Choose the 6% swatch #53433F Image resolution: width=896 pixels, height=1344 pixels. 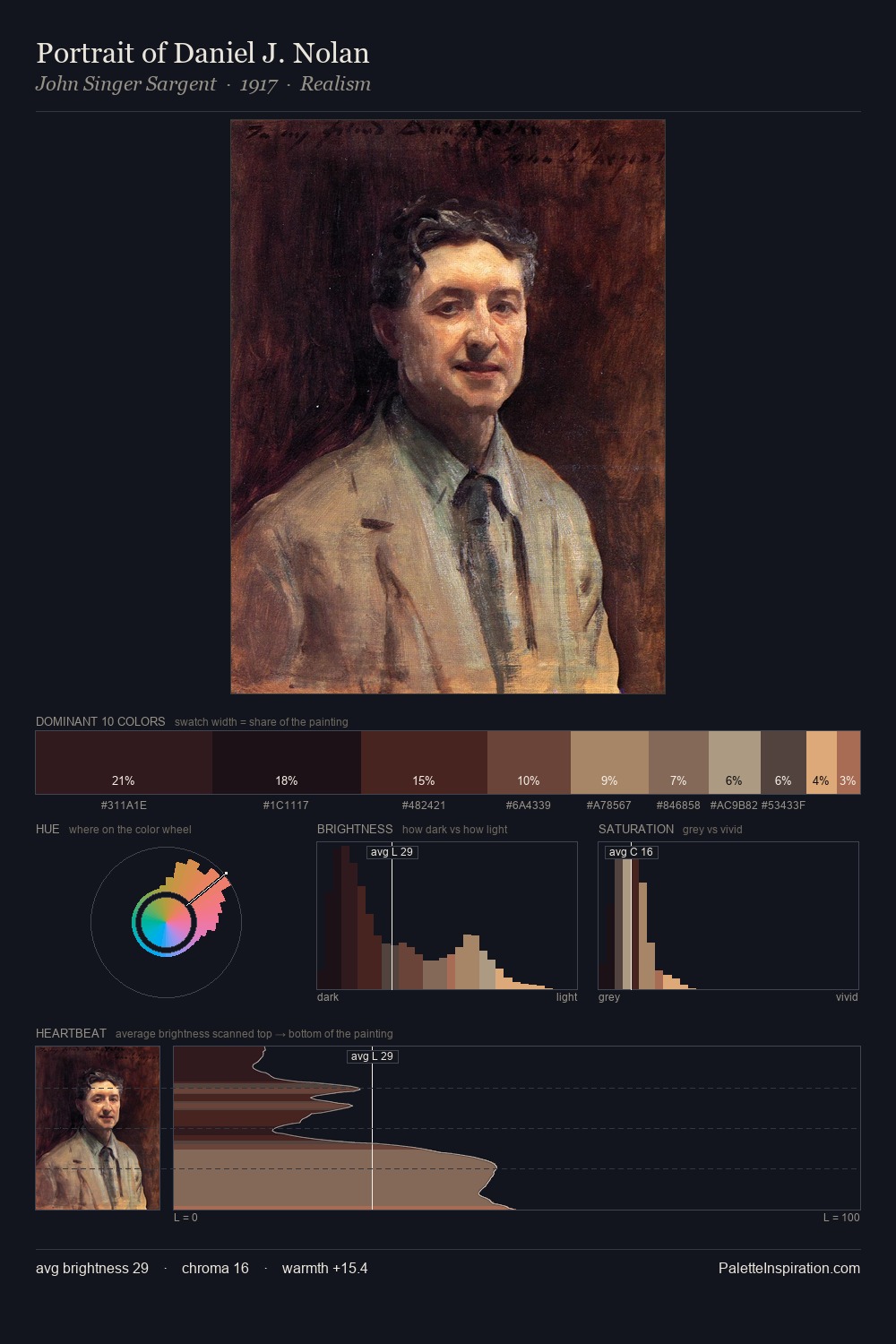tap(783, 762)
